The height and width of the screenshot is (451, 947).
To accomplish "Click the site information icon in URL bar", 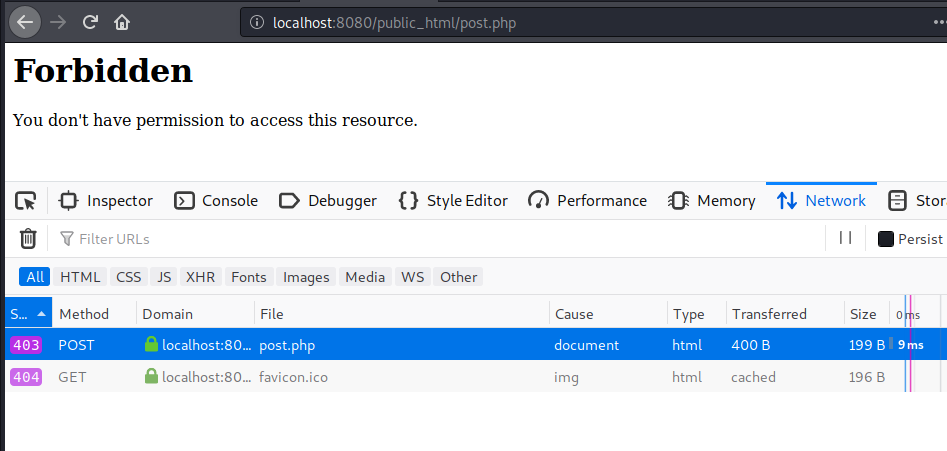I will (256, 22).
